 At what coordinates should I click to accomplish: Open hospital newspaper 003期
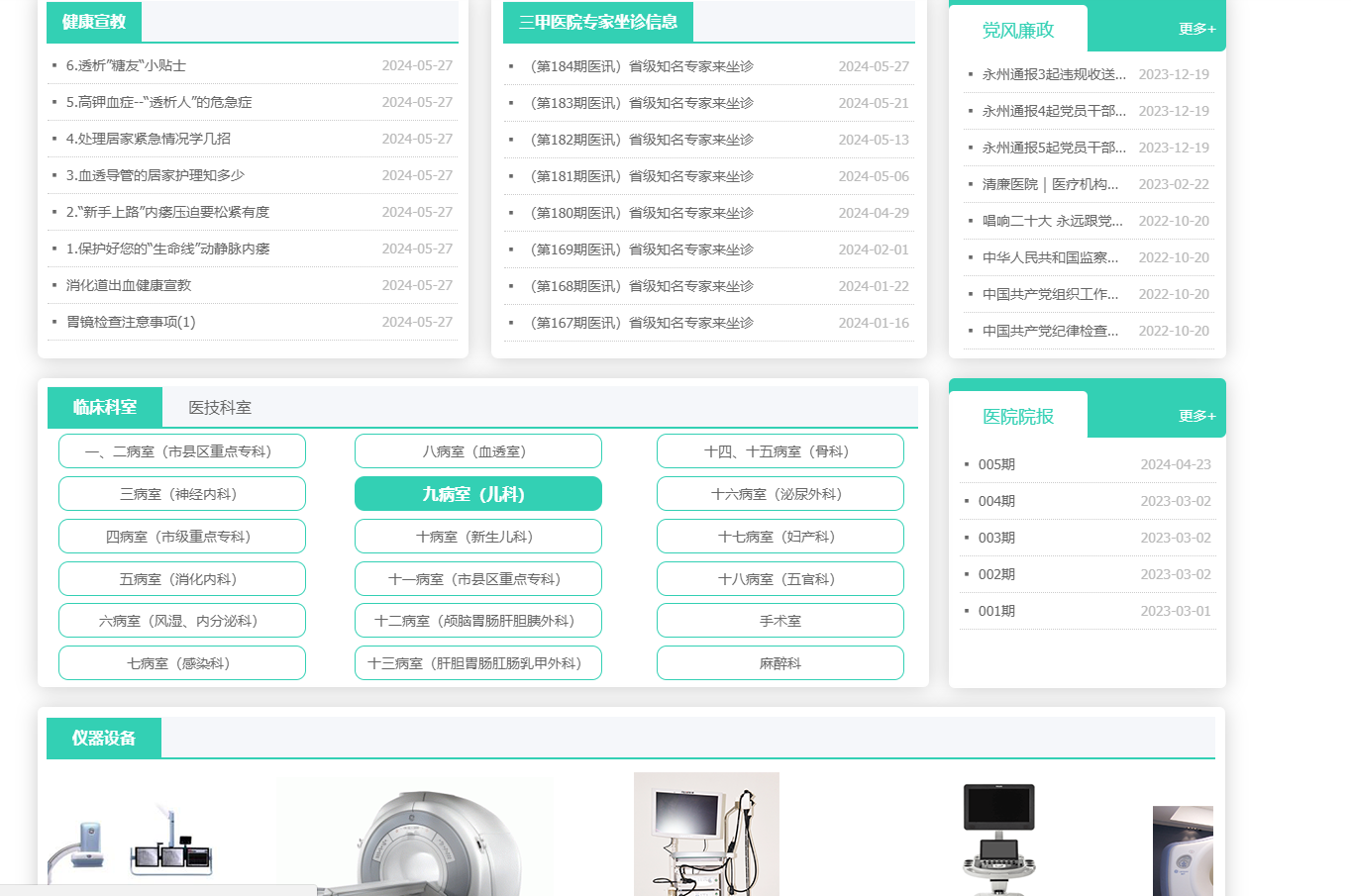[x=996, y=539]
